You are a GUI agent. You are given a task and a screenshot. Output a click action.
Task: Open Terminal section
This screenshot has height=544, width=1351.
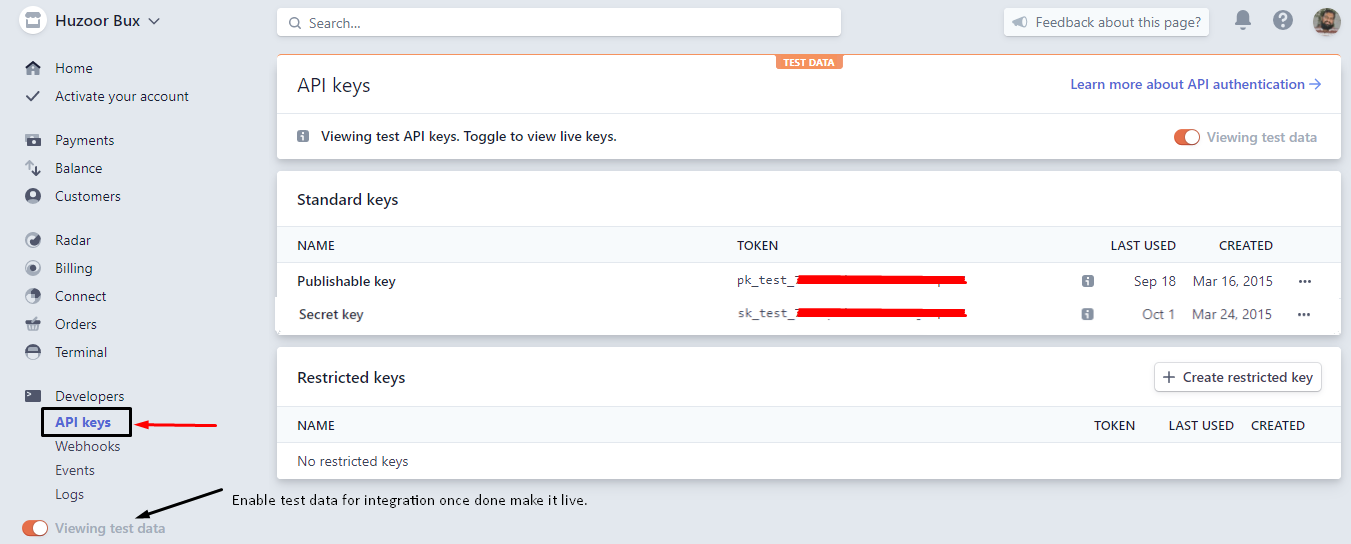tap(81, 352)
